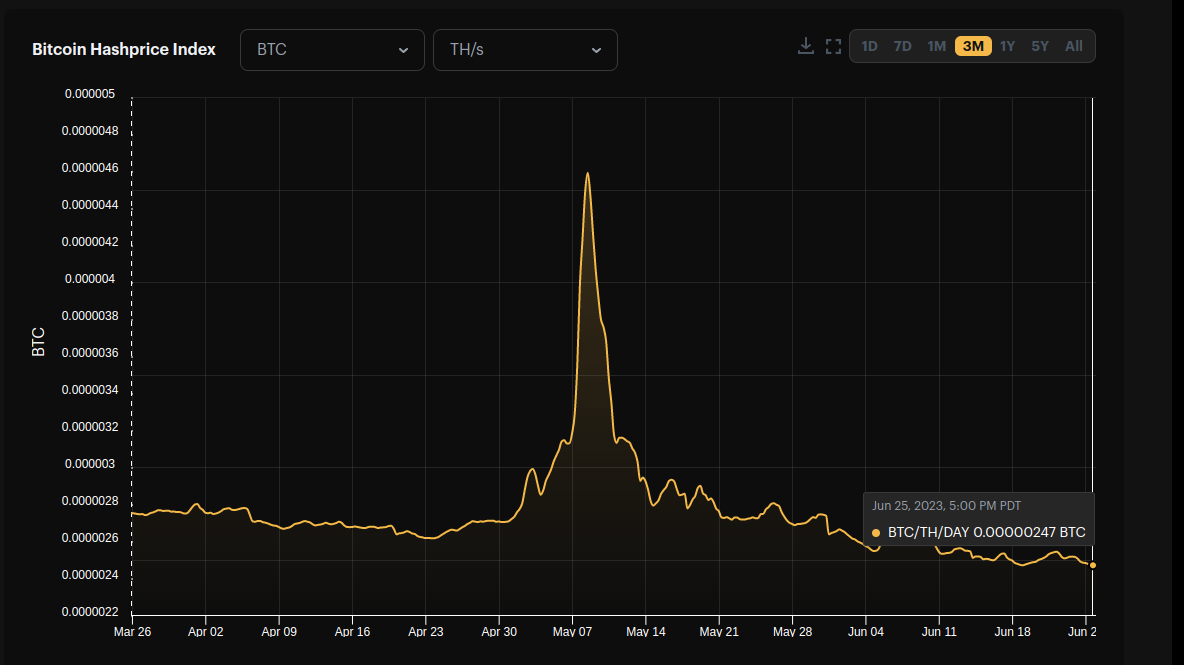The image size is (1184, 665).
Task: Click the 0.000005 y-axis label
Action: (90, 94)
